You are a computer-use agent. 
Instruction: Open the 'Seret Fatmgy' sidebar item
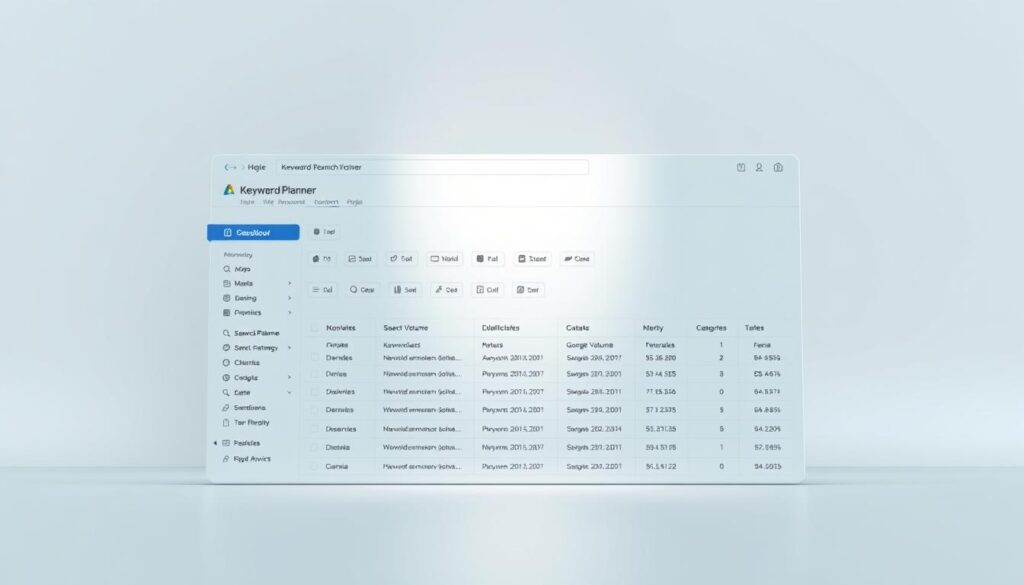point(251,348)
